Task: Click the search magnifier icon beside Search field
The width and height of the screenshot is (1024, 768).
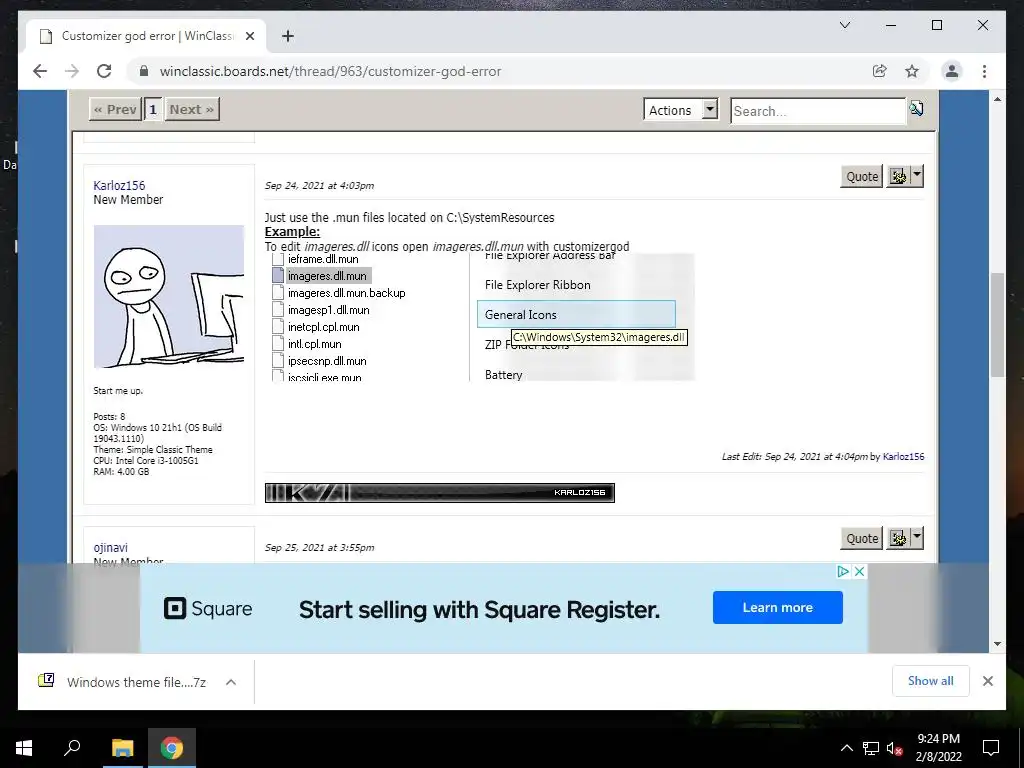Action: [x=916, y=108]
